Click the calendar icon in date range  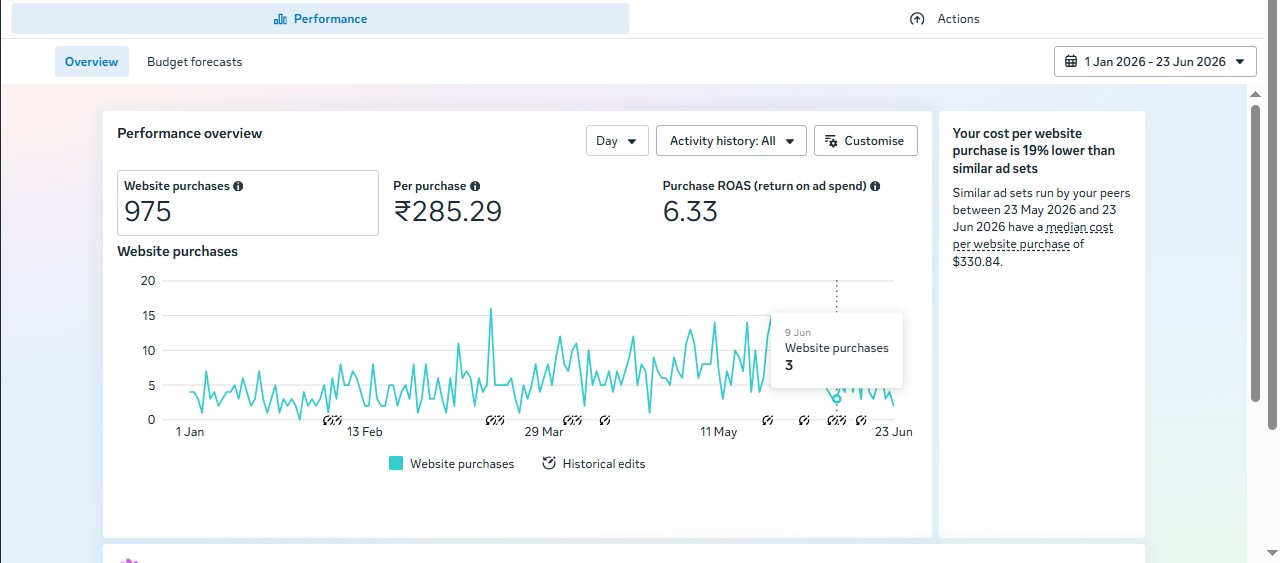(x=1071, y=61)
